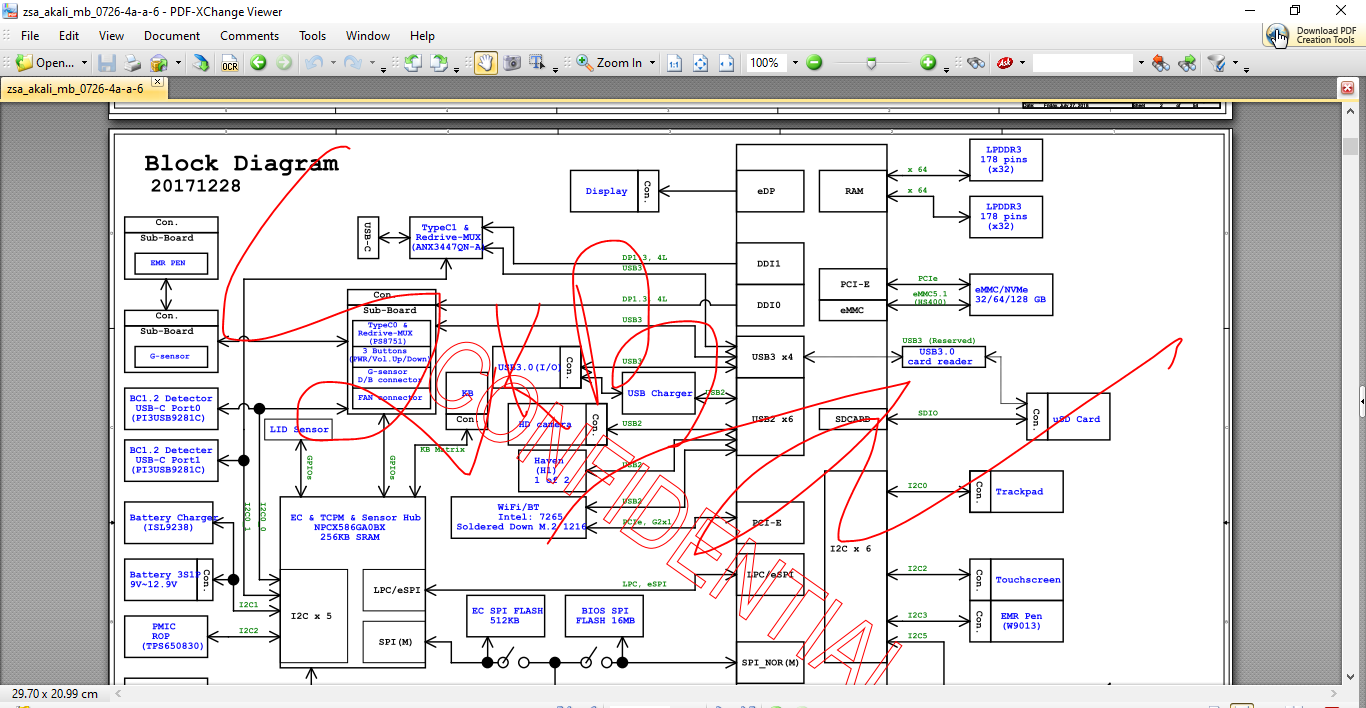Viewport: 1366px width, 708px height.
Task: Rotate page counter-clockwise icon
Action: (412, 63)
